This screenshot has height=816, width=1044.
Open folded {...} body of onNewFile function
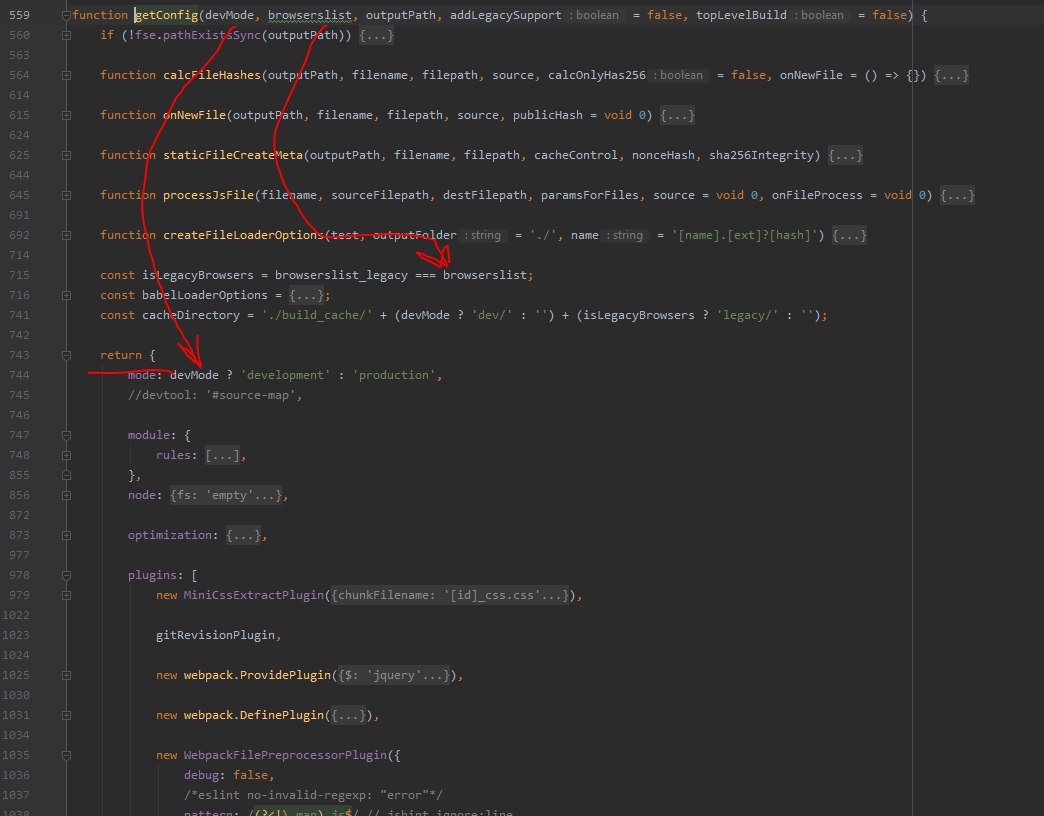(677, 115)
